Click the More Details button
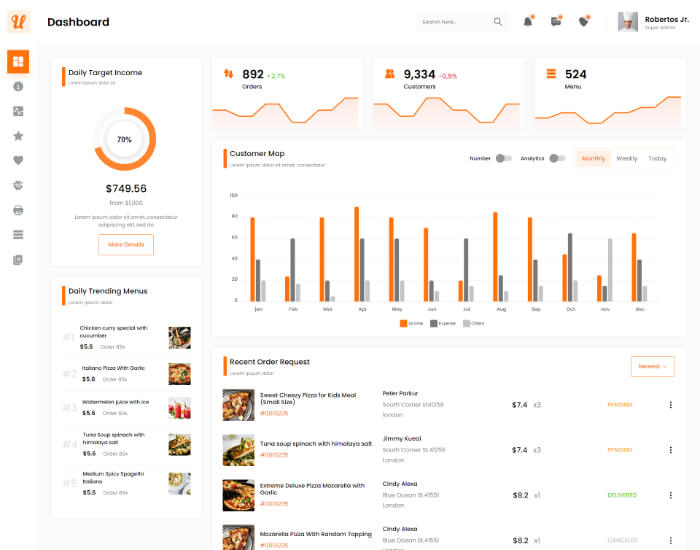700x550 pixels. [x=126, y=244]
